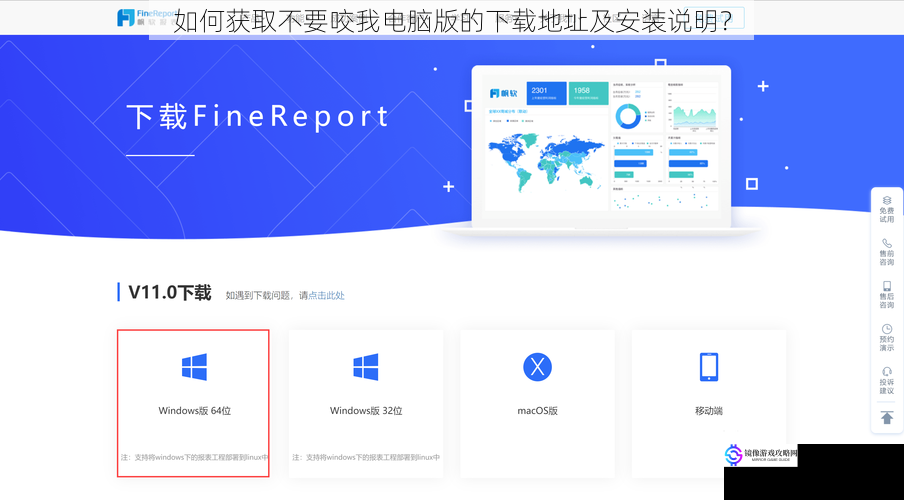Open 投诉建议 feedback option
Viewport: 904px width, 500px height.
[x=887, y=381]
